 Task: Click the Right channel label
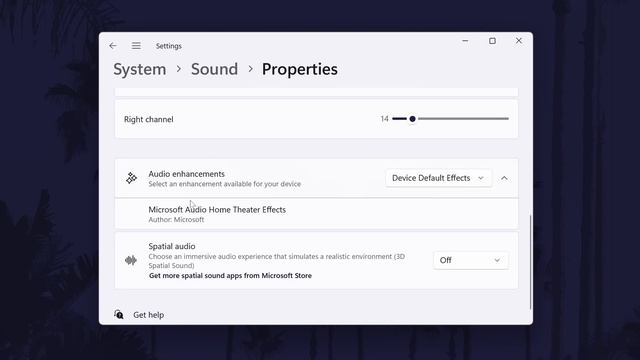(149, 119)
